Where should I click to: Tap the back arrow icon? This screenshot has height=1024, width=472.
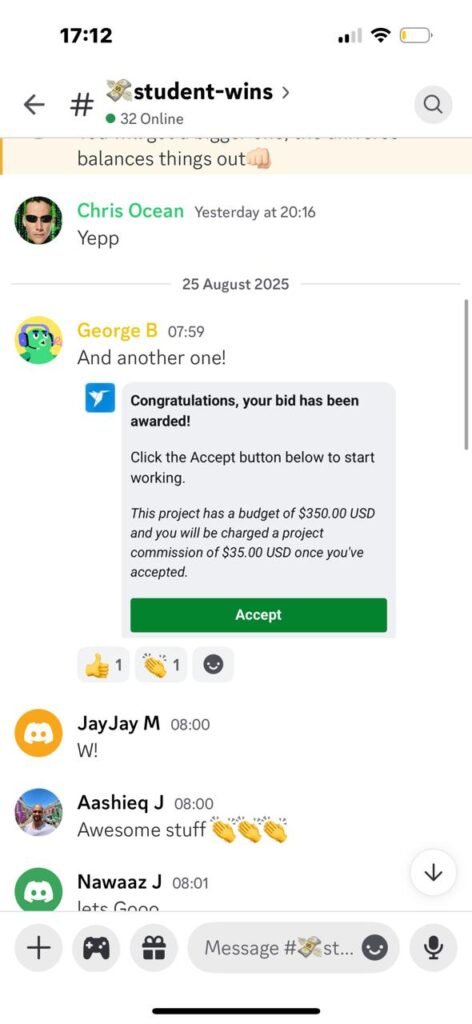point(34,104)
